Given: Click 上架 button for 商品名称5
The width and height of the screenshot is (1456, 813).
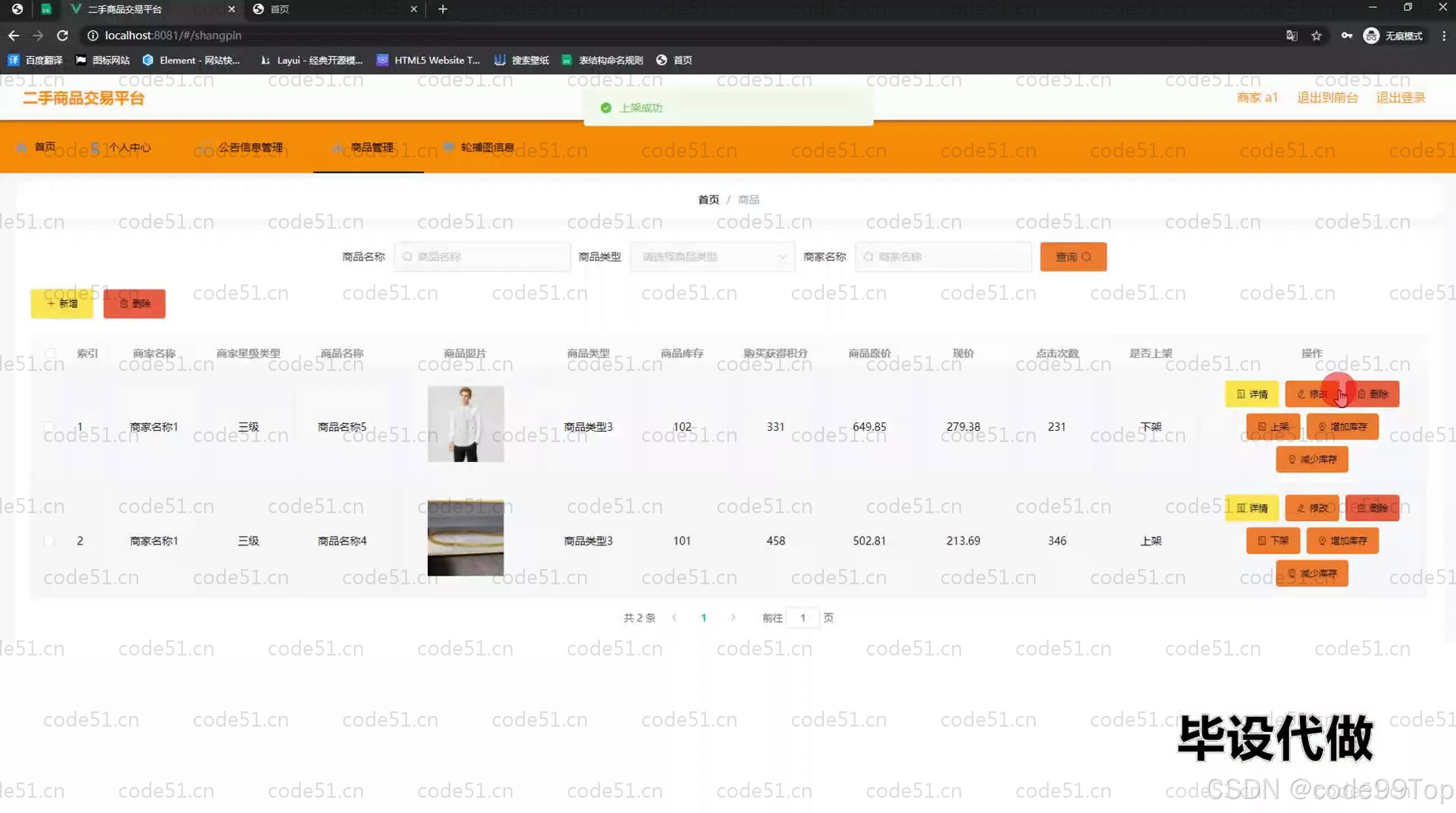Looking at the screenshot, I should click(x=1273, y=427).
